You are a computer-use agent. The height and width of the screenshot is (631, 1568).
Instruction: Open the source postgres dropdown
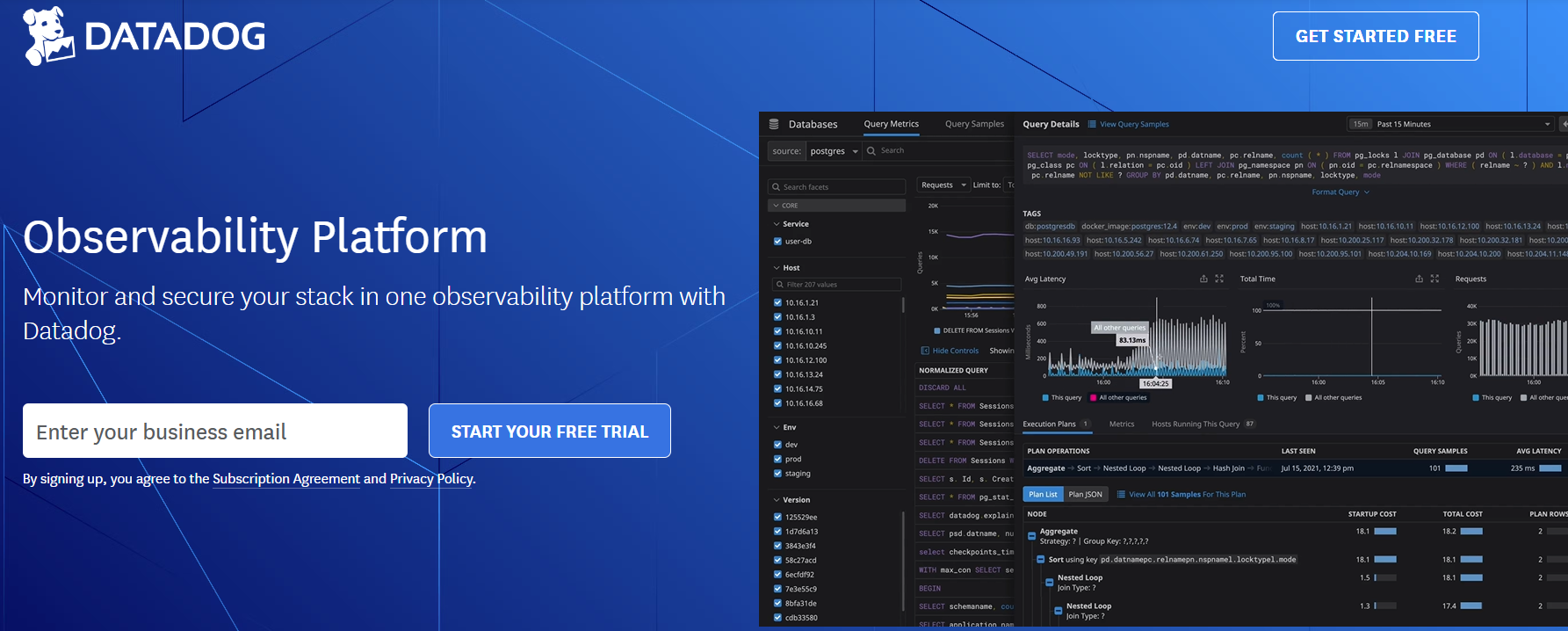click(833, 151)
